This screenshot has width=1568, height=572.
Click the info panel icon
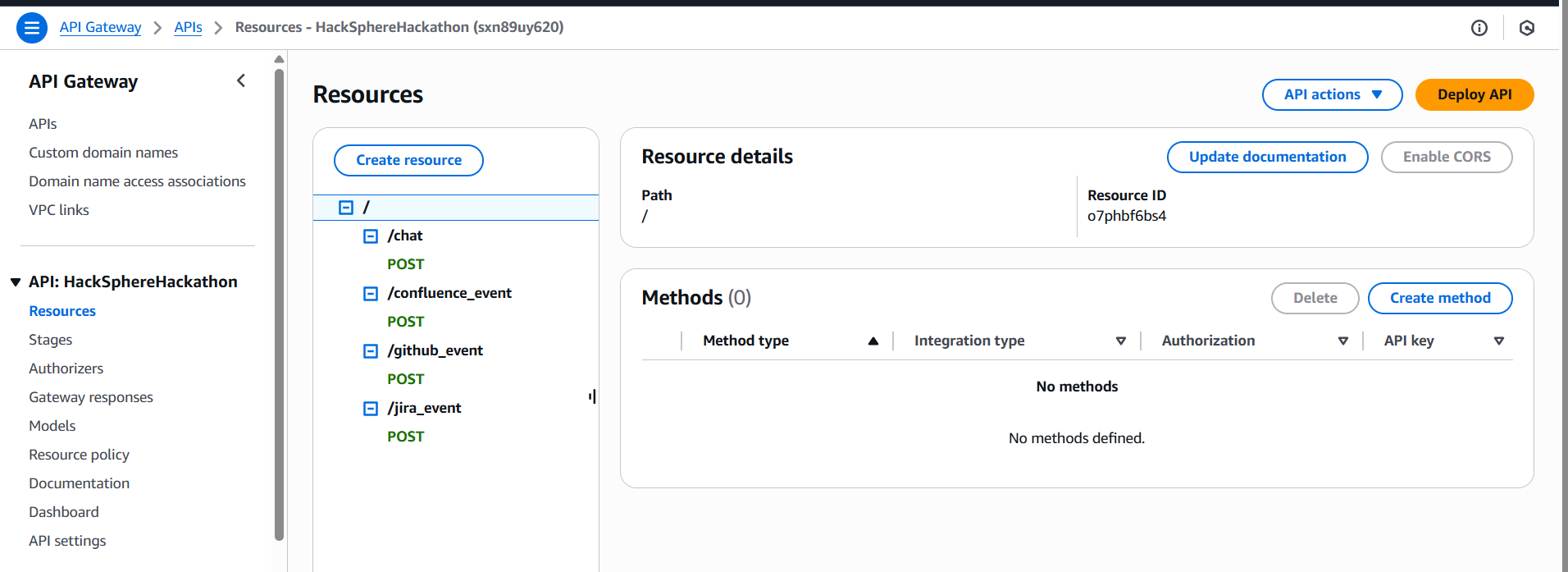pos(1479,28)
